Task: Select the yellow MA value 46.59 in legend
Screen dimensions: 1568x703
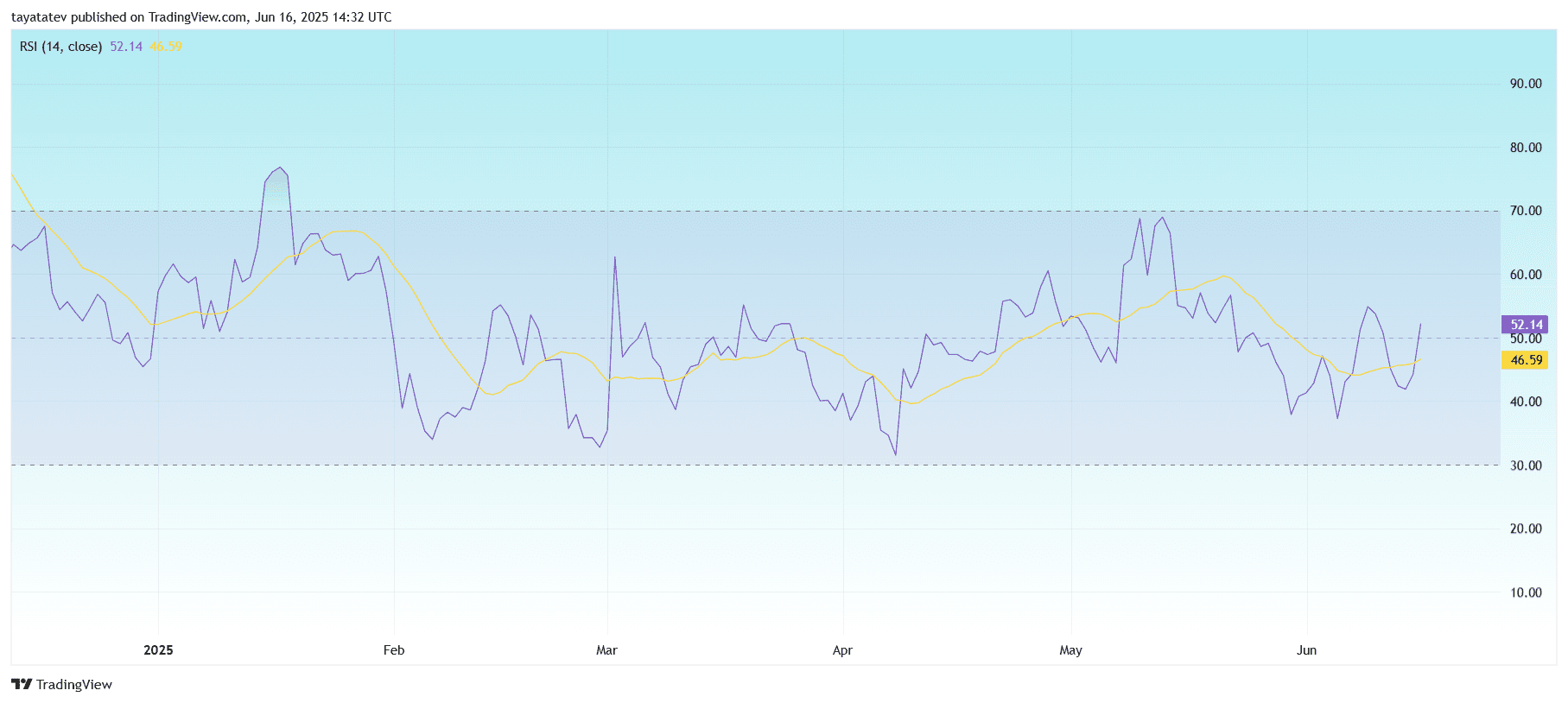Action: pyautogui.click(x=166, y=47)
